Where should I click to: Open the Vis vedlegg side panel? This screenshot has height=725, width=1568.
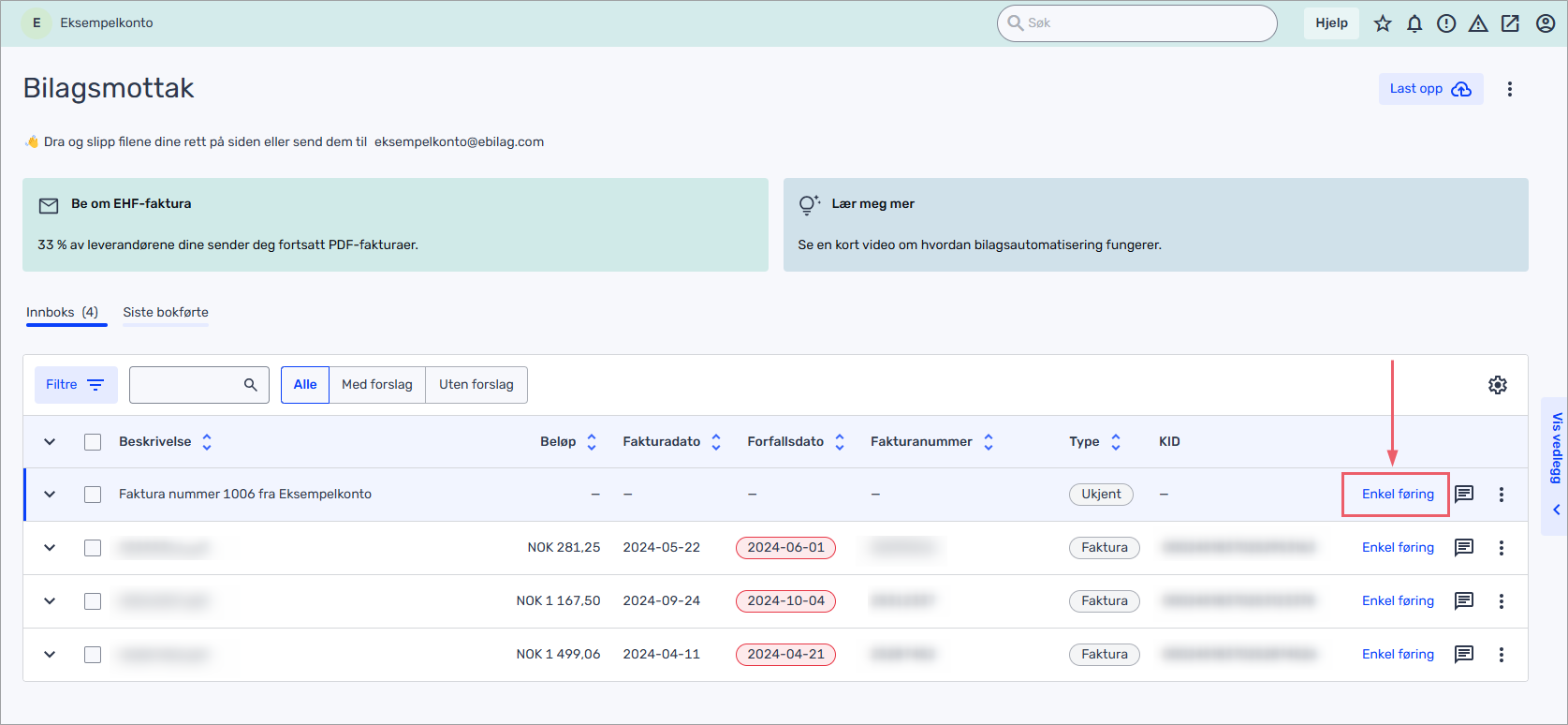click(1555, 465)
